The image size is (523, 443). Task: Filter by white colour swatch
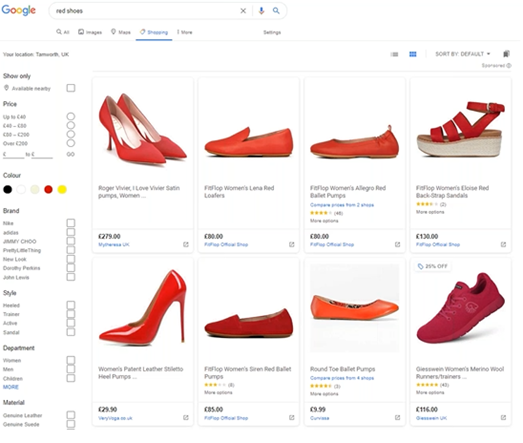pyautogui.click(x=21, y=189)
